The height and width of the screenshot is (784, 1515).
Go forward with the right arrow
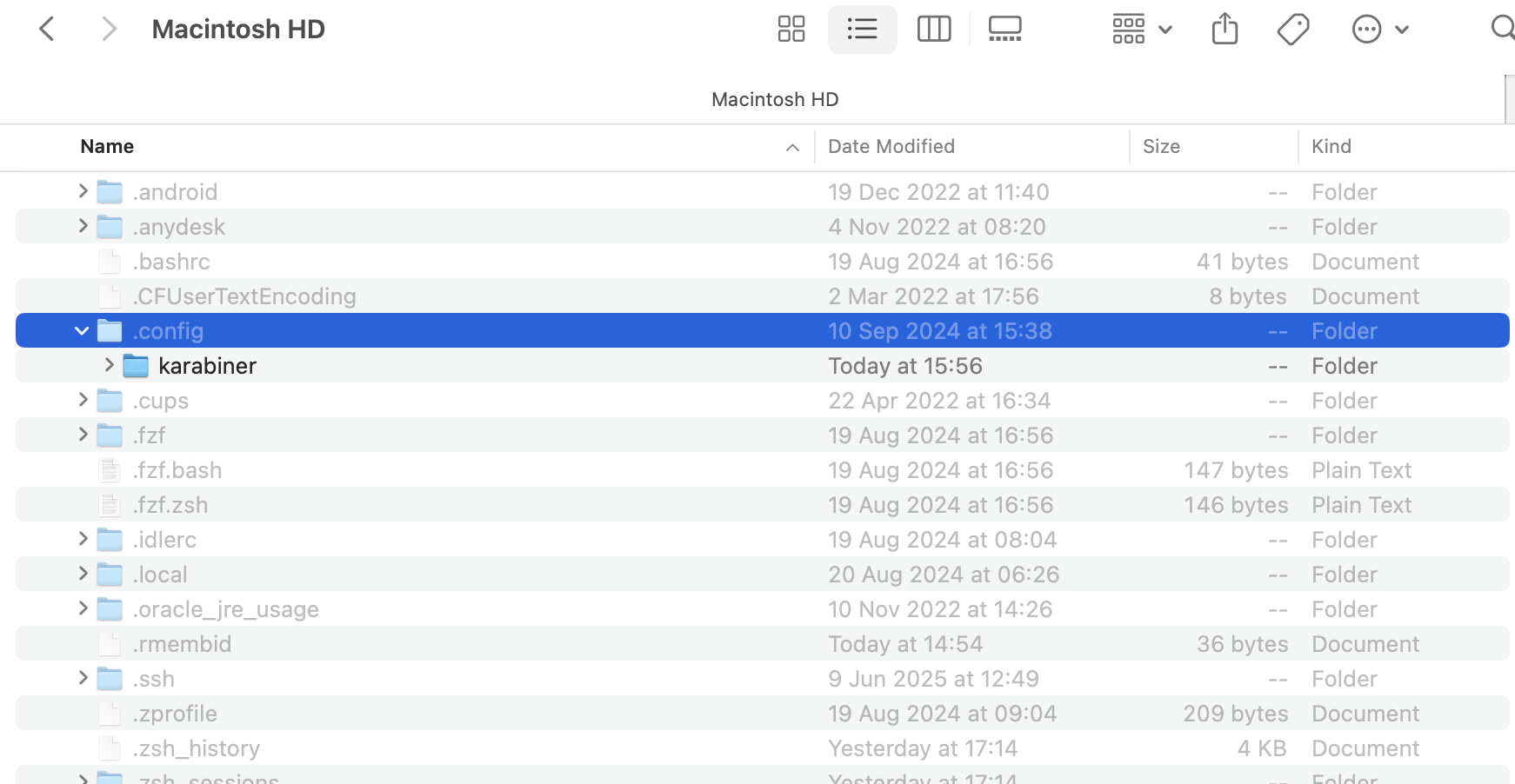pos(109,30)
